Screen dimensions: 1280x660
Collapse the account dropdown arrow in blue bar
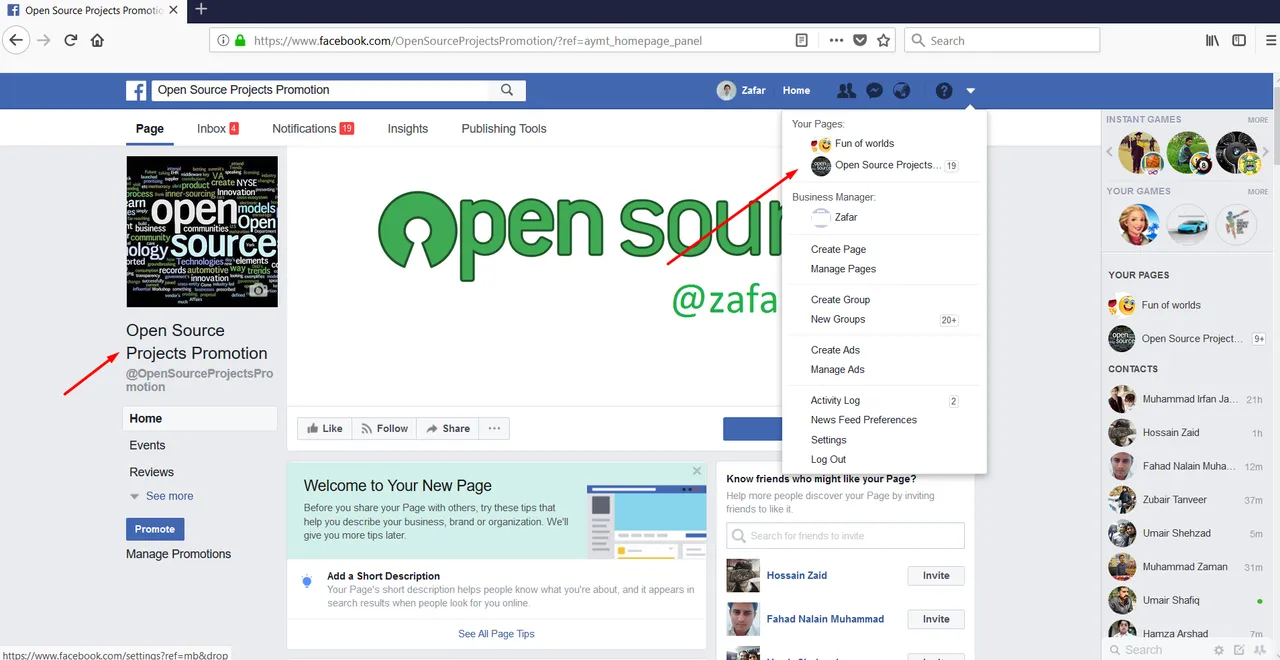971,91
